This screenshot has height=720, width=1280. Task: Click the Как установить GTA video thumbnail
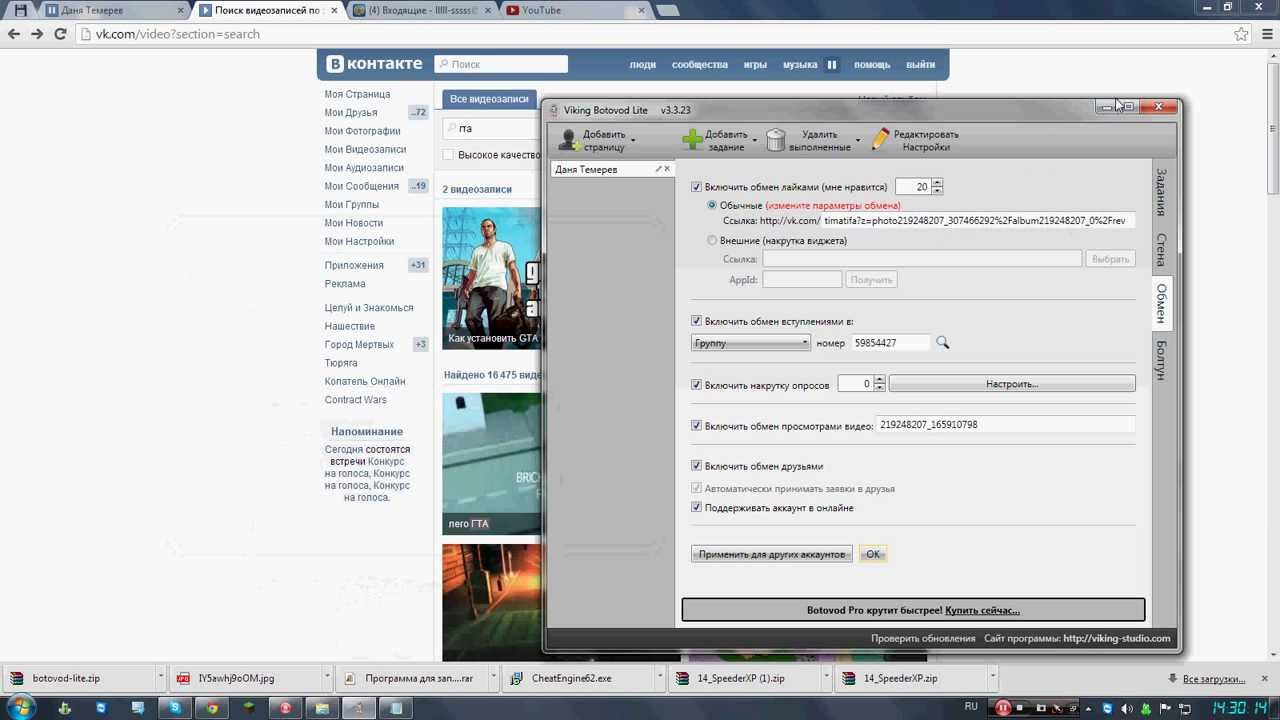point(491,278)
